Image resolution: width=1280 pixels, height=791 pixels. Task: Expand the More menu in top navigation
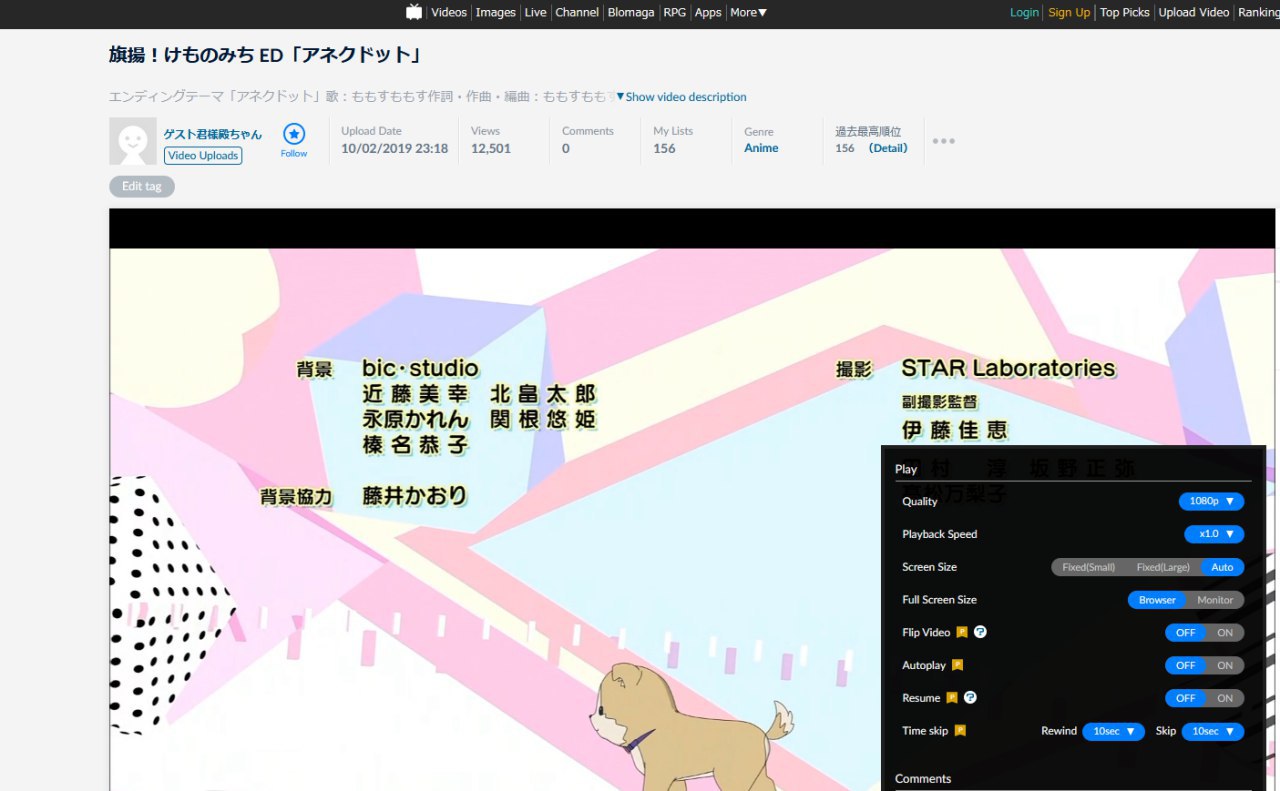[x=748, y=12]
